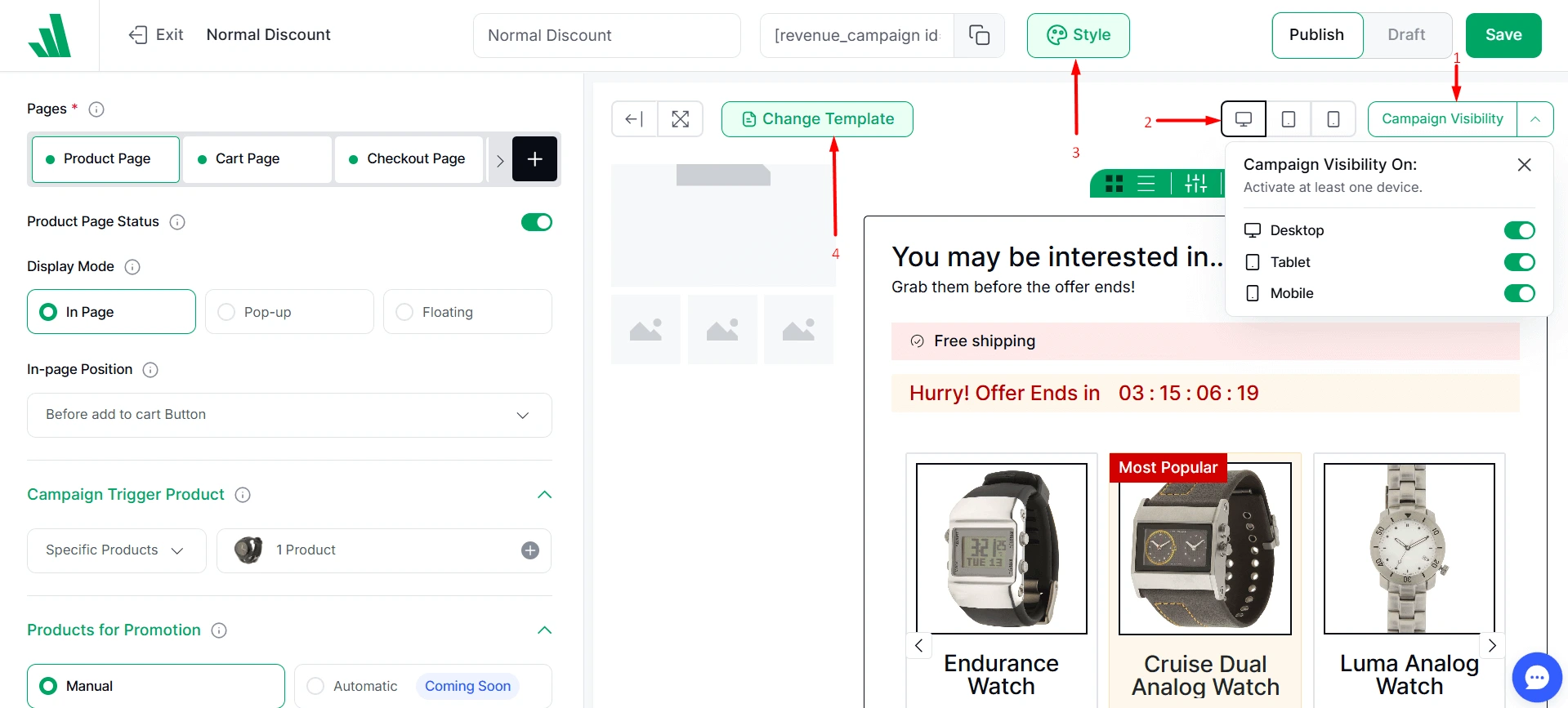Click the fullscreen expand icon
This screenshot has width=1568, height=708.
pos(680,119)
